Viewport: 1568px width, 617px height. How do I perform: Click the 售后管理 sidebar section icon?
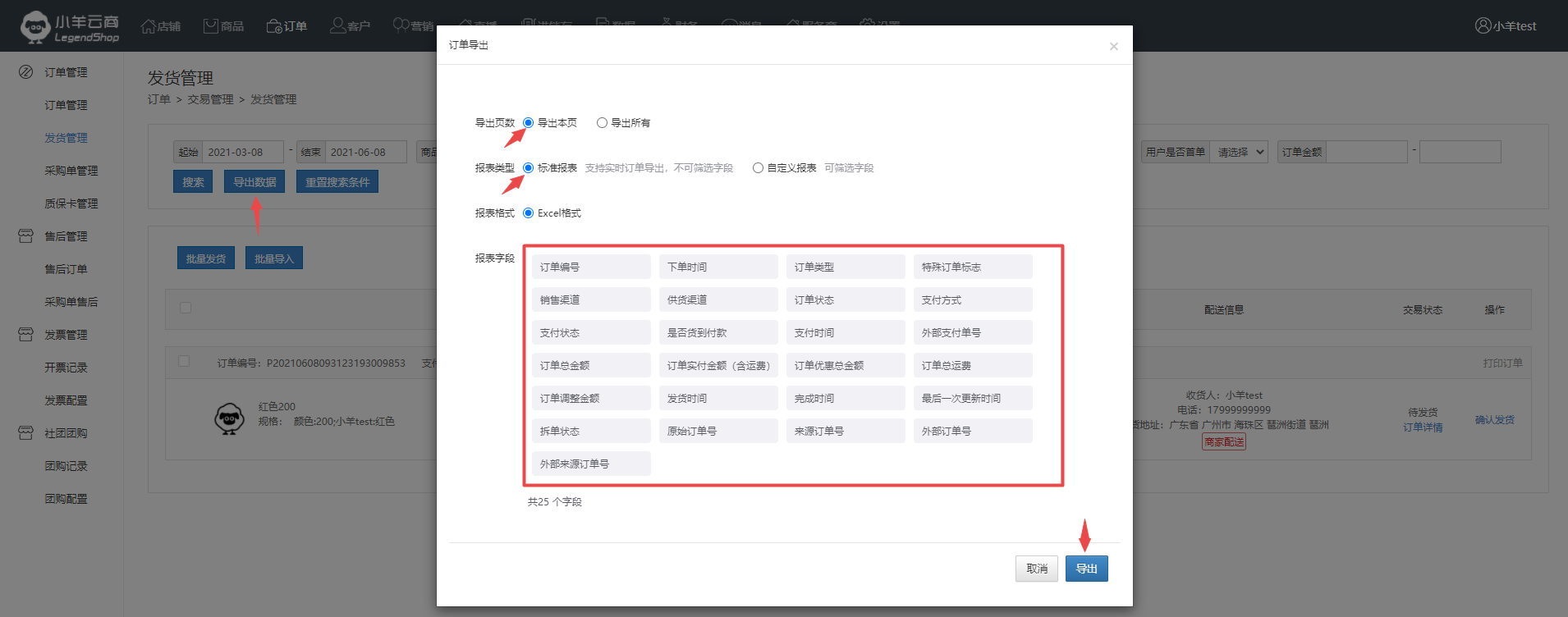click(25, 236)
